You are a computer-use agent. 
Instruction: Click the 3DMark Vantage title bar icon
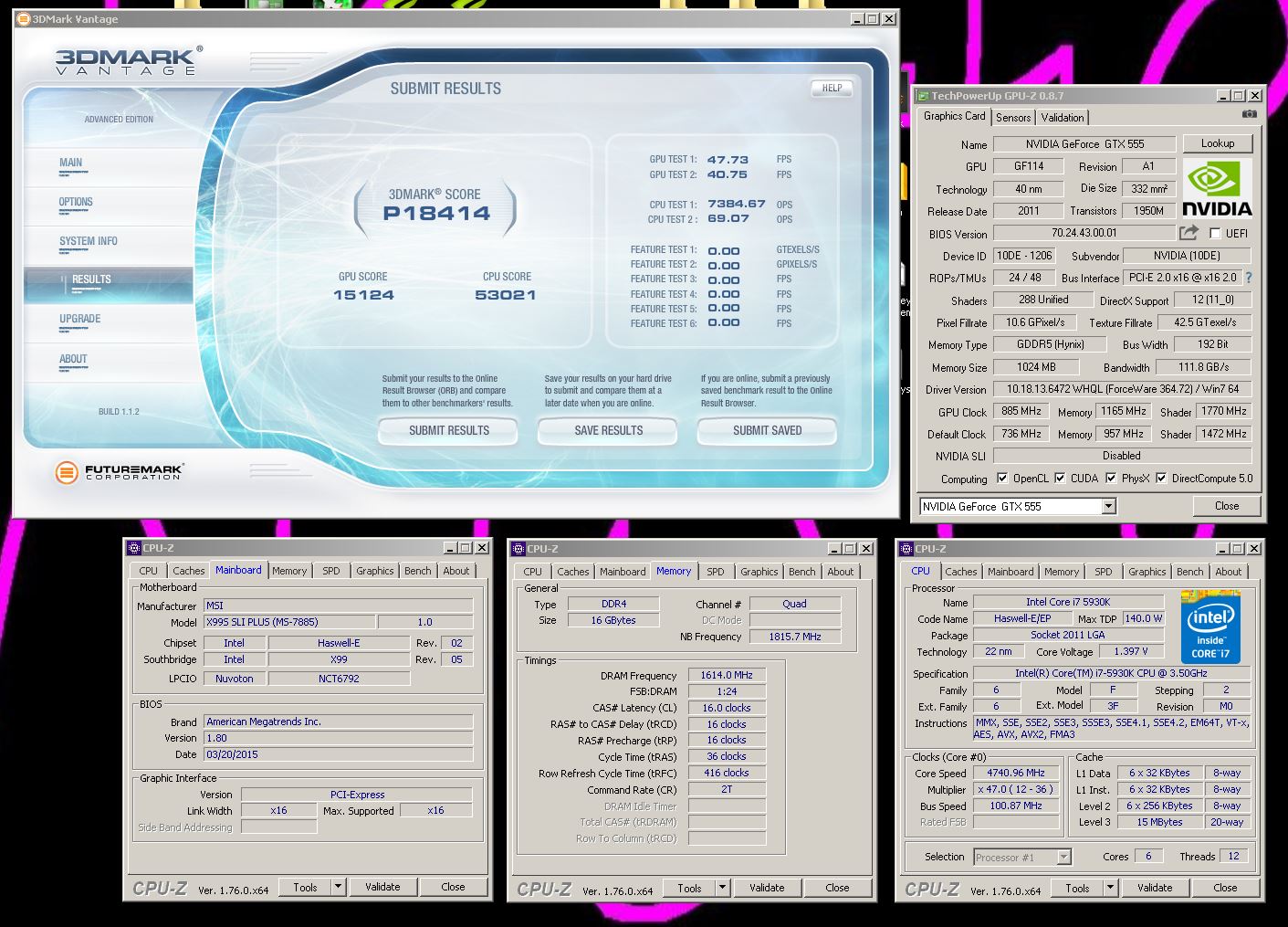coord(24,18)
